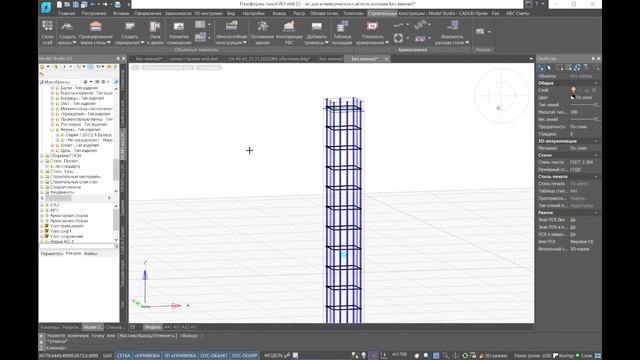Open the Создать перекрытие dropdown arrow

coord(142,42)
